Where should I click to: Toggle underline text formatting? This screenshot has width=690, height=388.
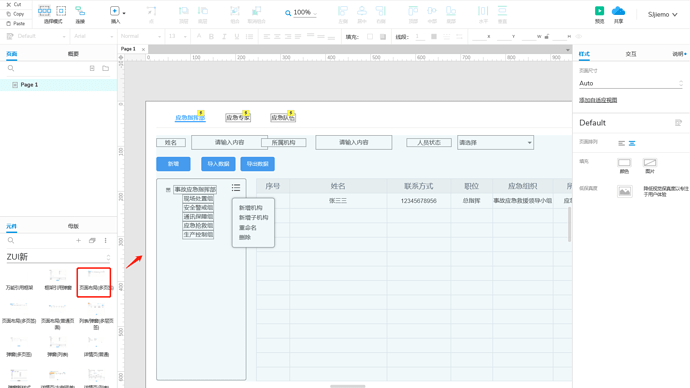(237, 37)
